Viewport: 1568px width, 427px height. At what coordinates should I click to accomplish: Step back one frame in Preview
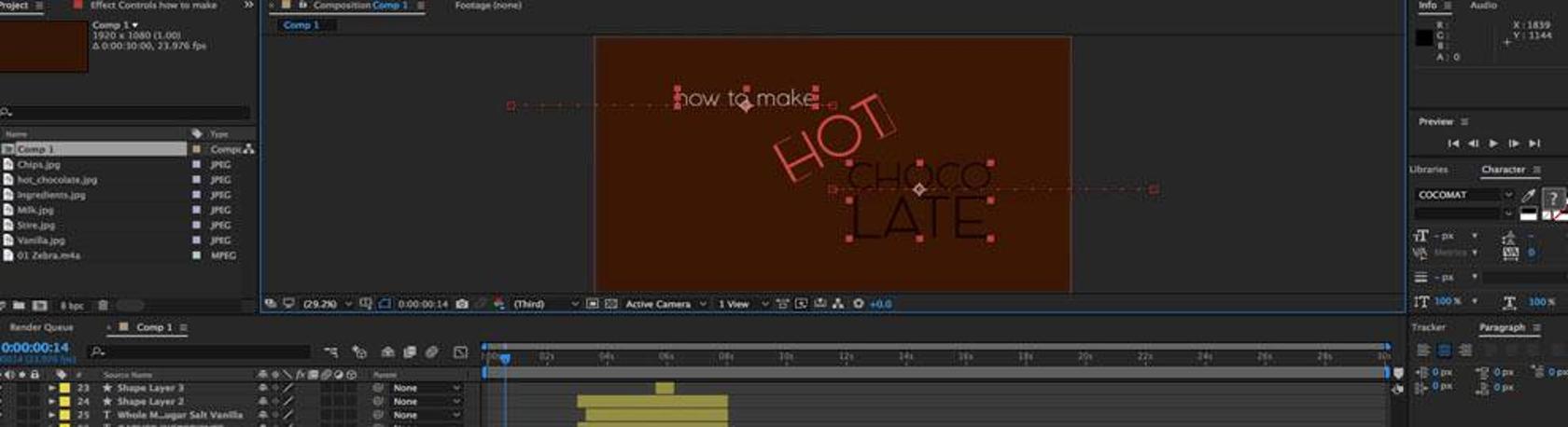coord(1474,144)
